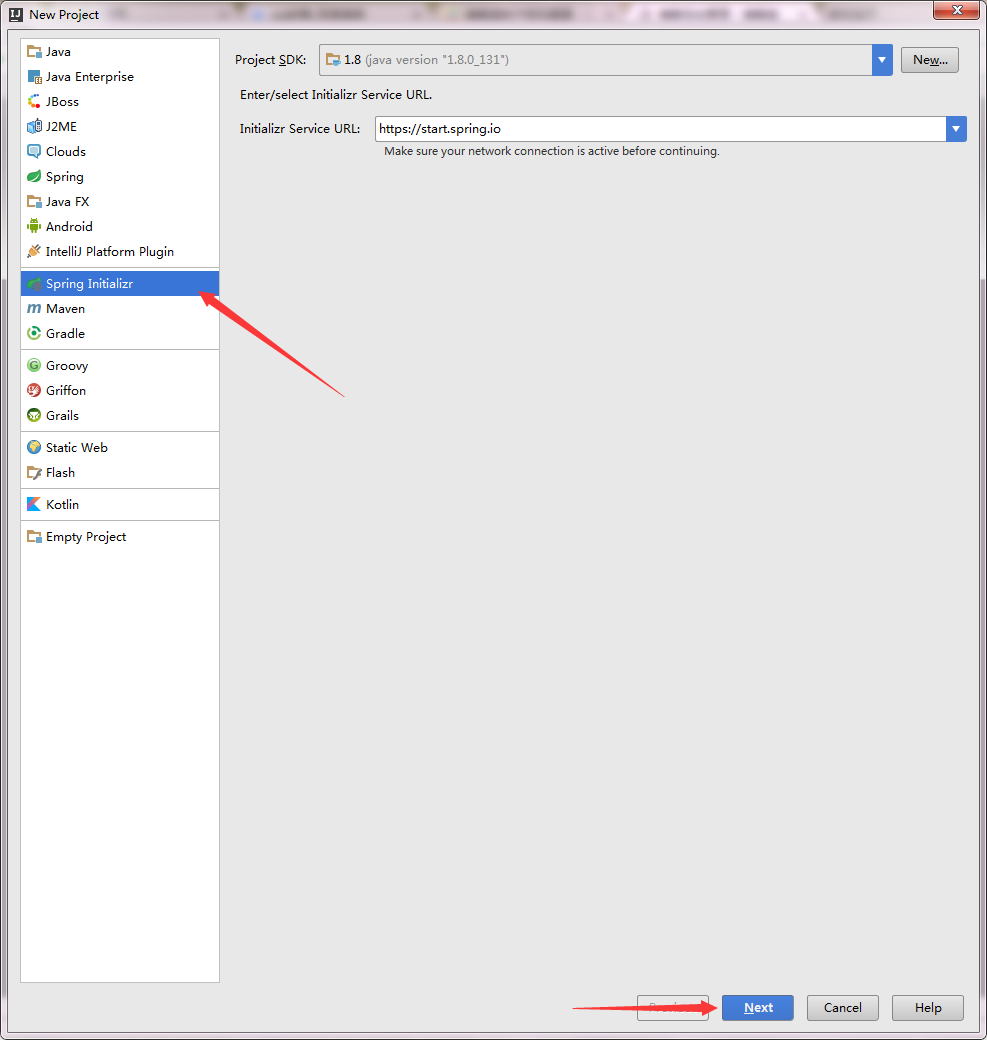Choose Gradle project type
987x1040 pixels.
click(120, 334)
